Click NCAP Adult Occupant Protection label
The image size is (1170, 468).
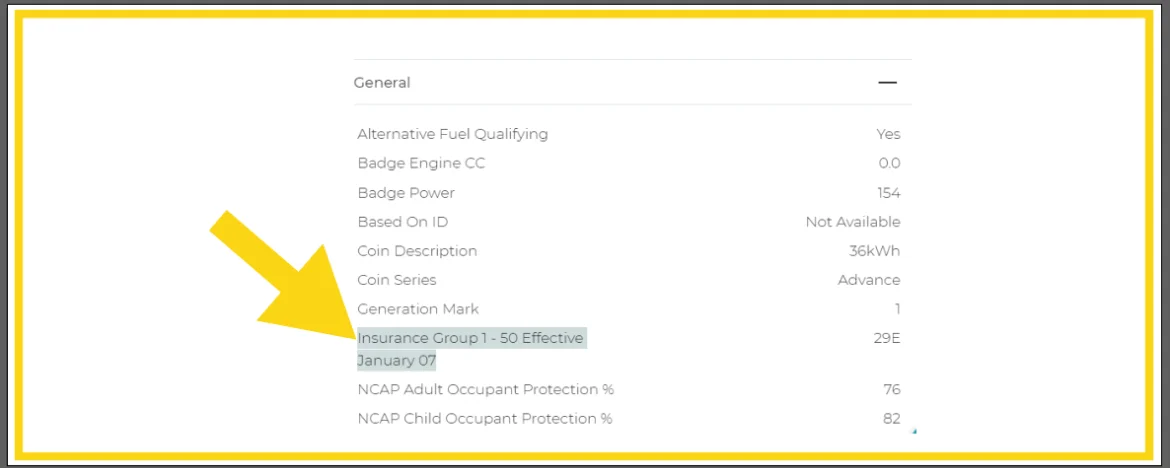click(485, 389)
